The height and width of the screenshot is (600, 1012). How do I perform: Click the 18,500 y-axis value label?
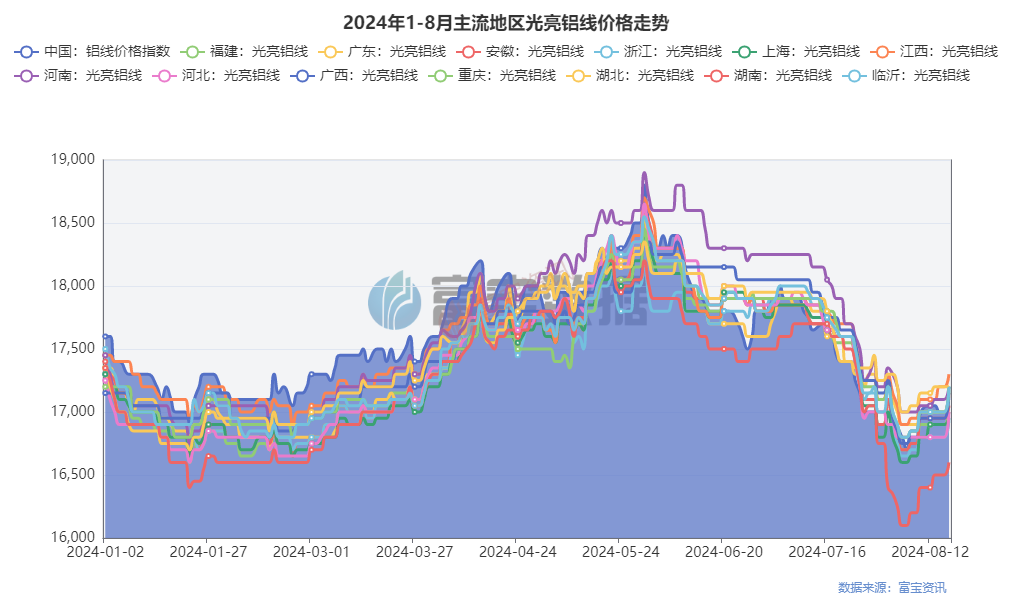tap(71, 223)
